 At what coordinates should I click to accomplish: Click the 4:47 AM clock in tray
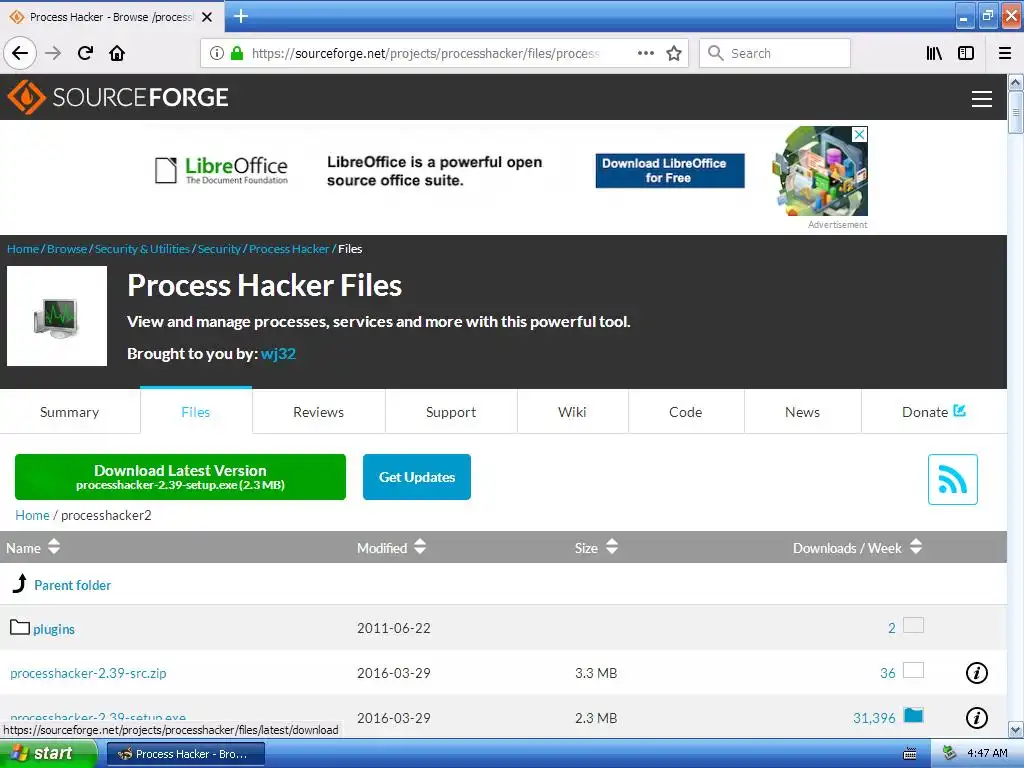point(987,753)
